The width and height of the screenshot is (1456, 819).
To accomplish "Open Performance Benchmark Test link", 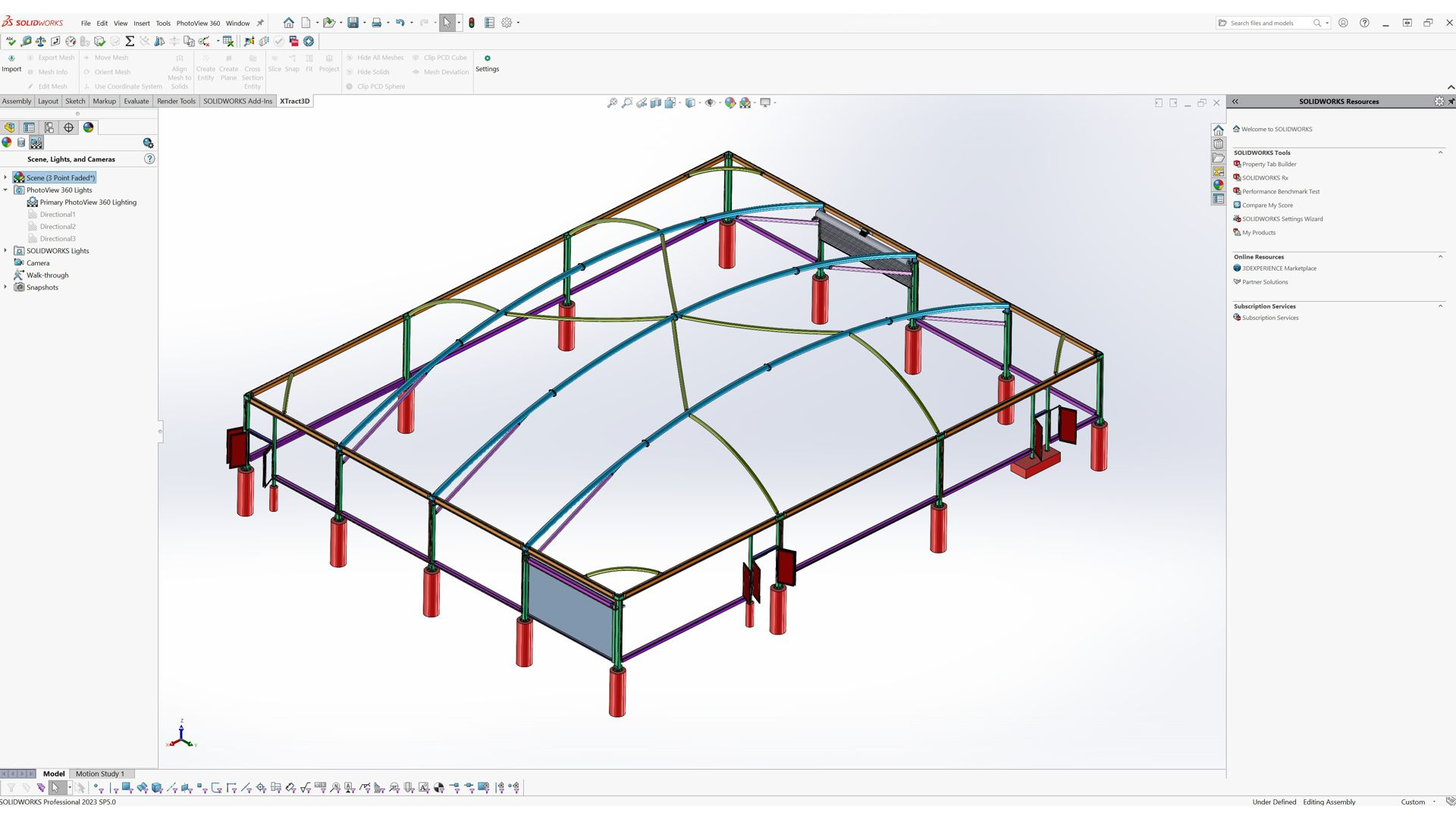I will click(1281, 191).
